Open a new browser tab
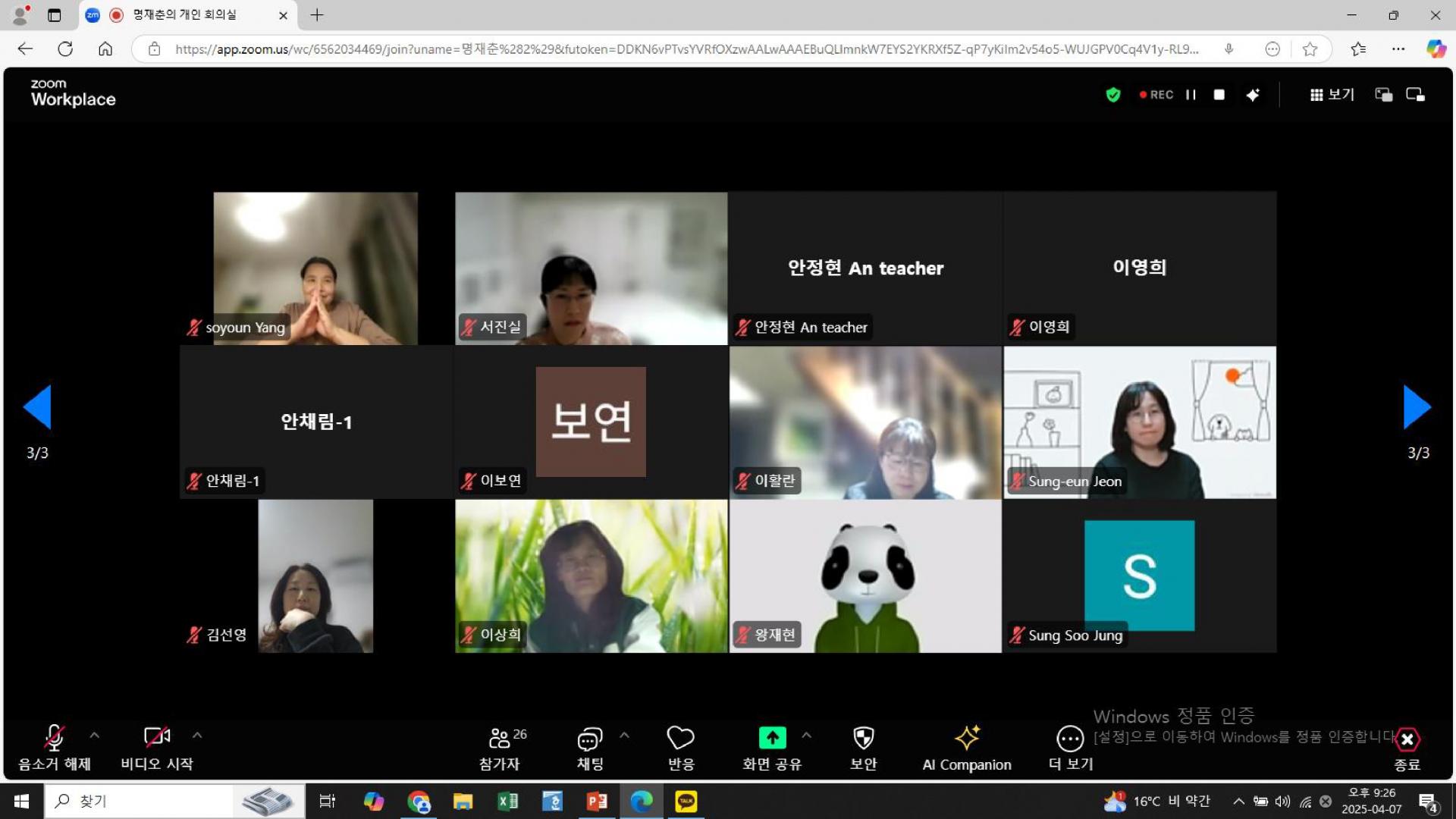The height and width of the screenshot is (819, 1456). [317, 14]
